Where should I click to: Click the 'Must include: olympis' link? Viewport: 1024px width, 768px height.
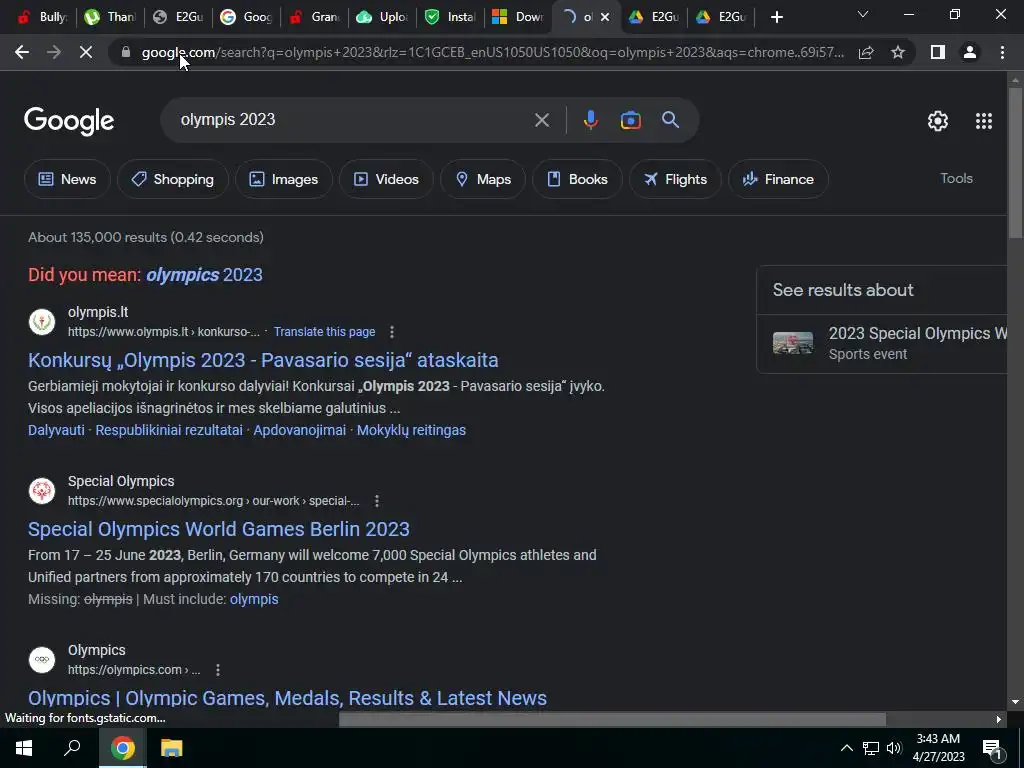click(x=254, y=600)
